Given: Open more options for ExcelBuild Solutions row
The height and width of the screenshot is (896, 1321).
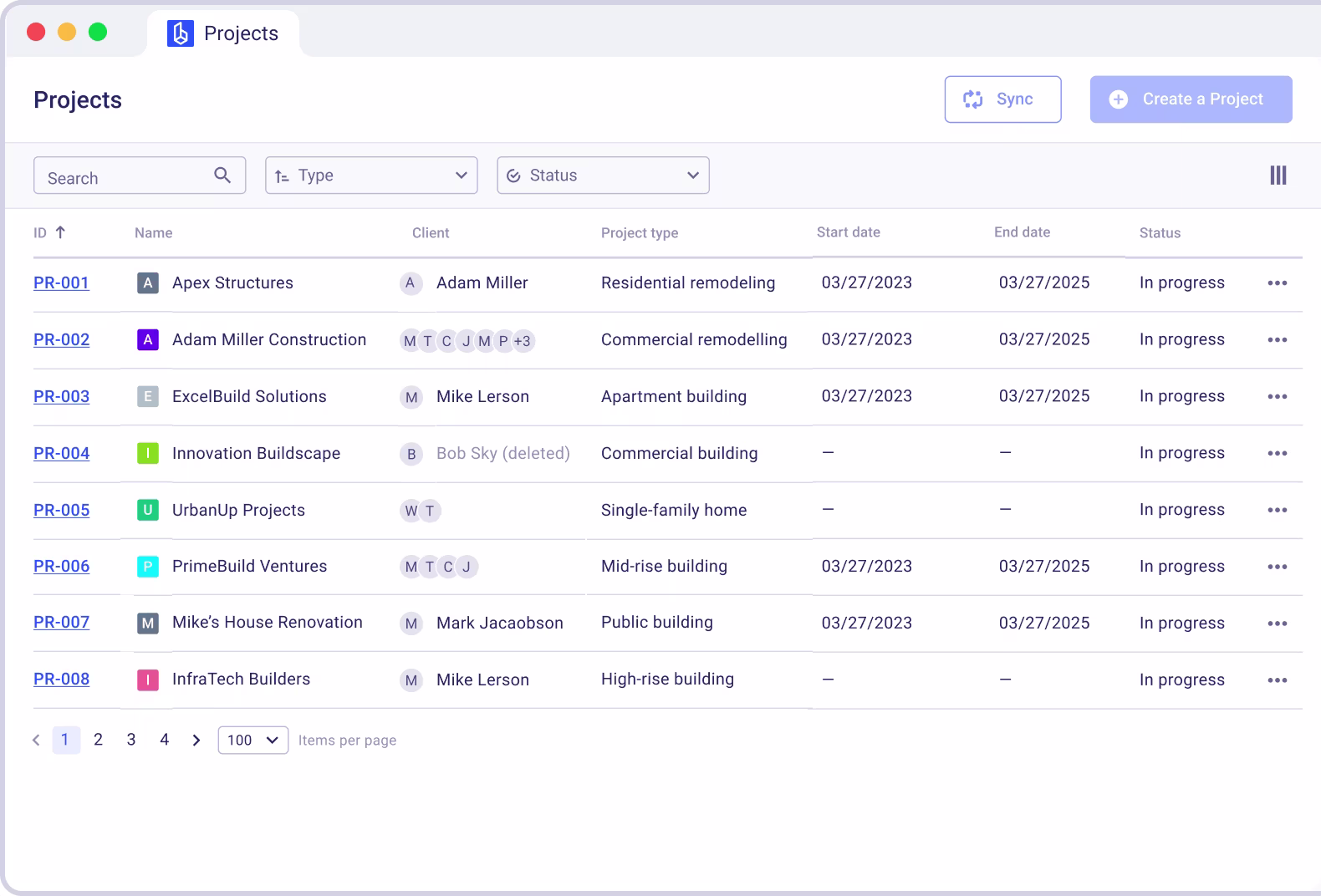Looking at the screenshot, I should pos(1277,397).
